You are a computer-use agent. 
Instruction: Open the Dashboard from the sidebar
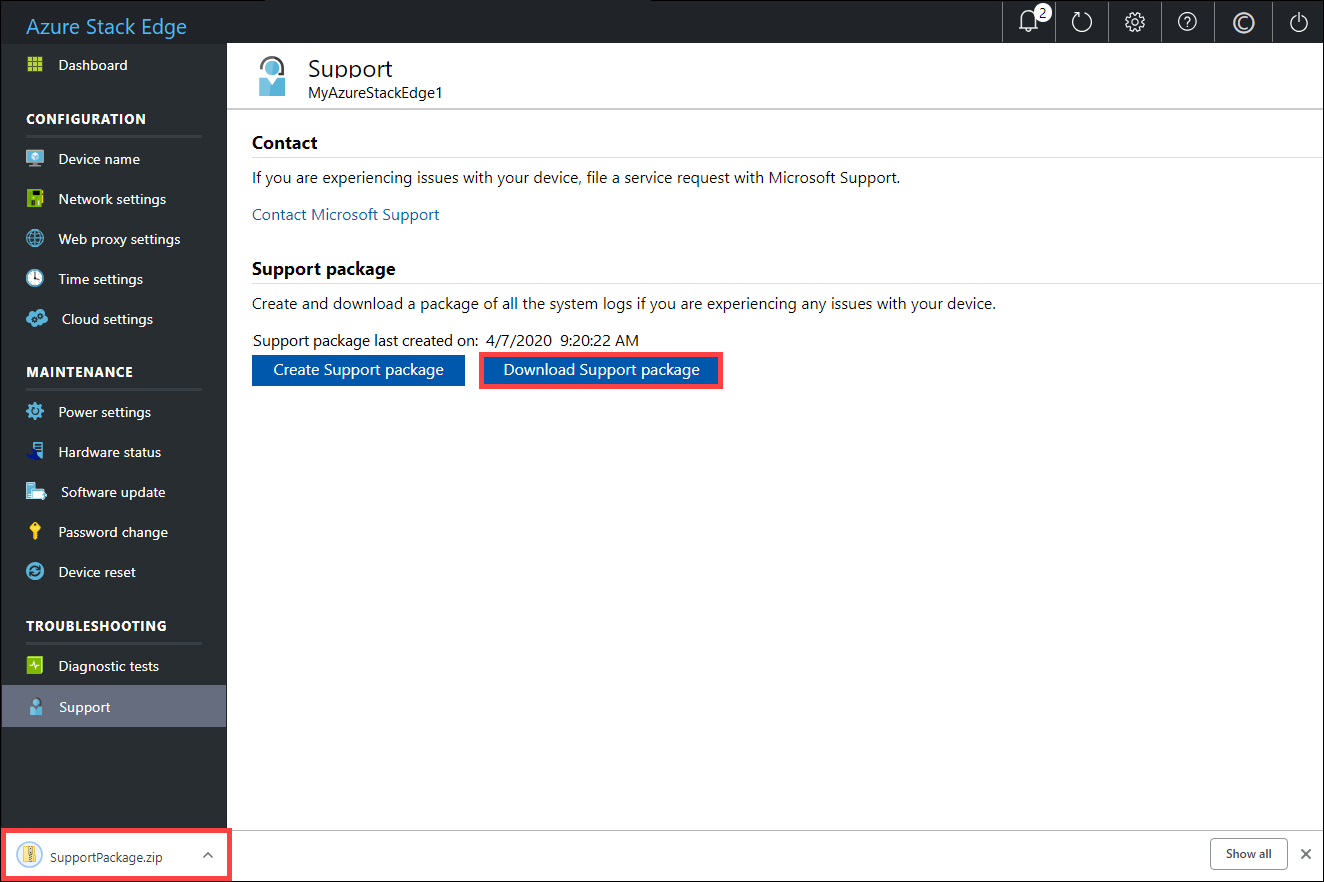(37, 64)
